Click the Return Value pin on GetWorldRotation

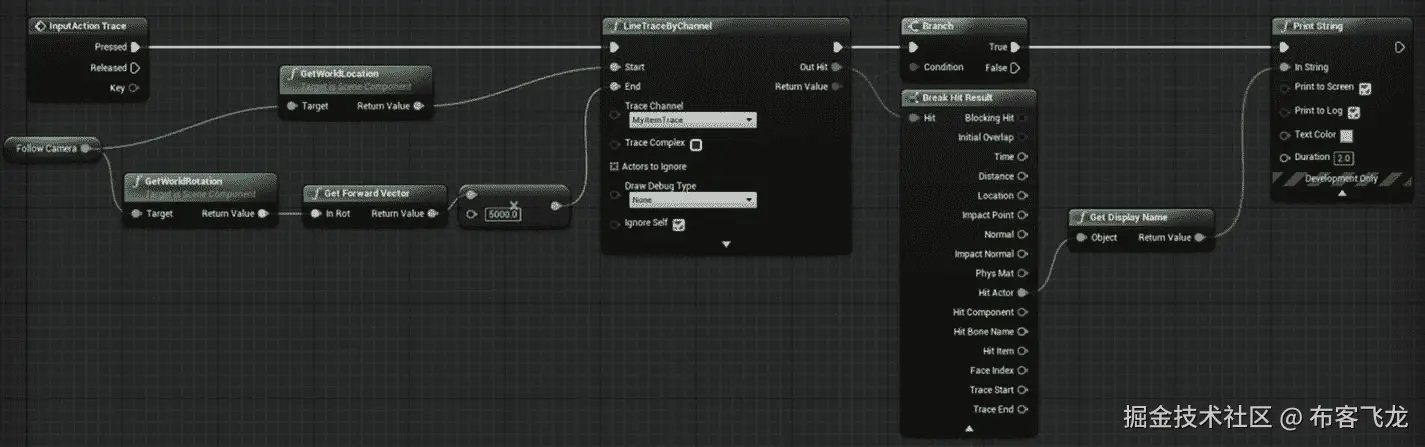click(262, 213)
